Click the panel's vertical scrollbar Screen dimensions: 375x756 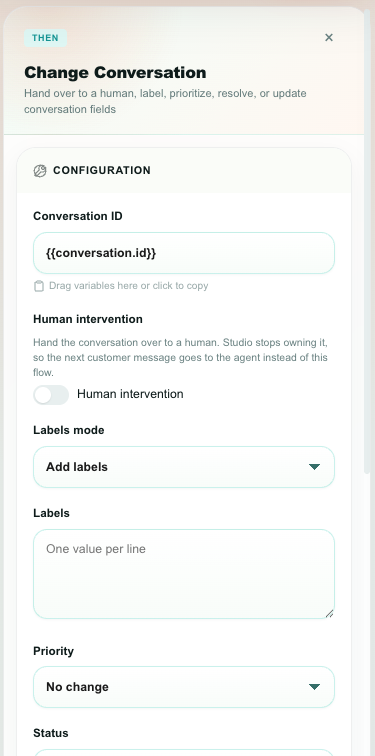367,241
